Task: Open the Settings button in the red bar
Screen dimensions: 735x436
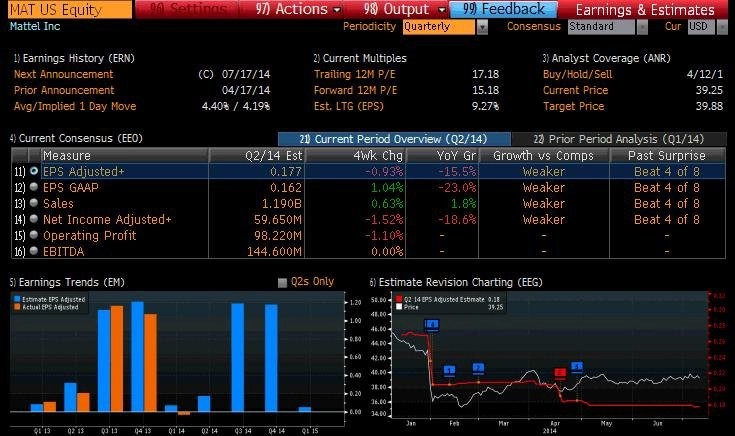Action: coord(188,9)
